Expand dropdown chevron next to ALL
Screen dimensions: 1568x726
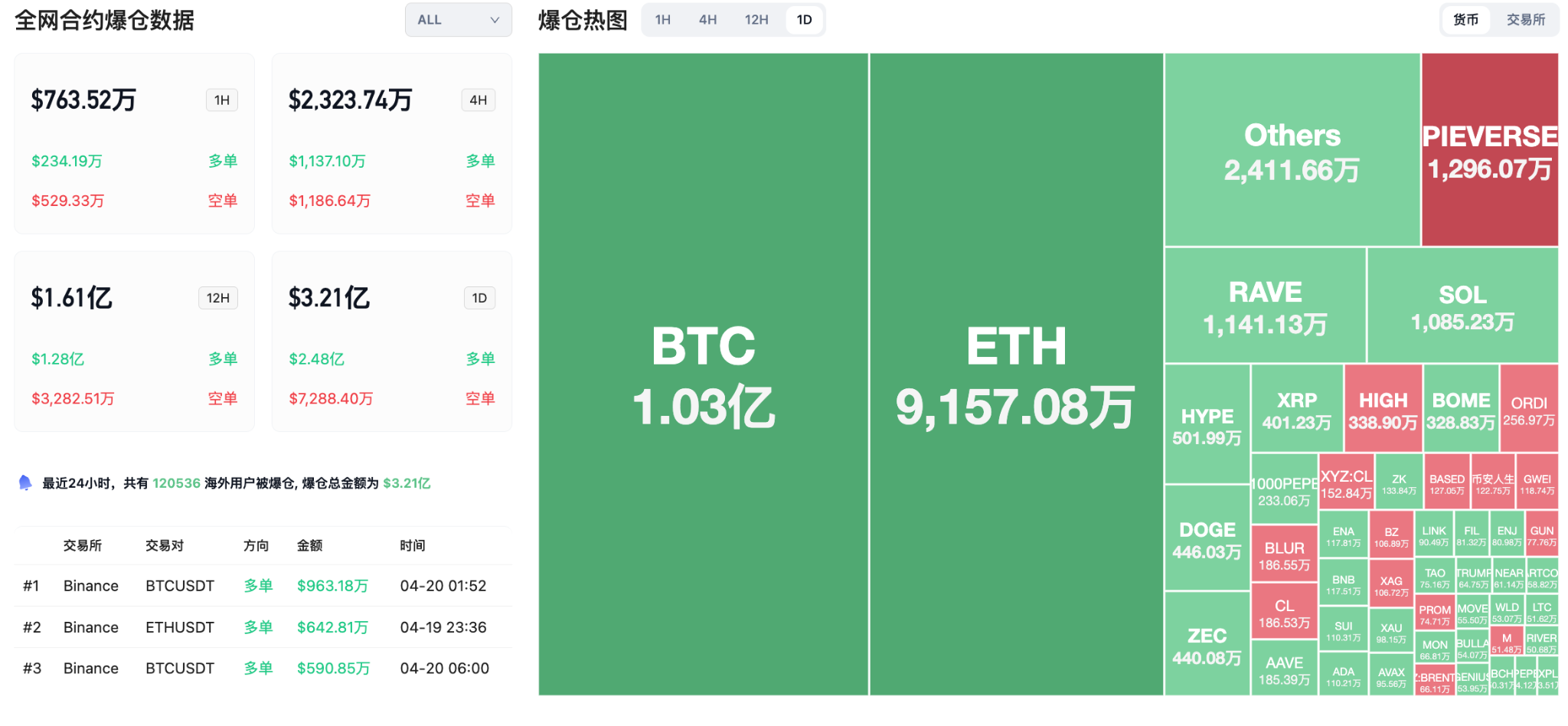point(495,20)
